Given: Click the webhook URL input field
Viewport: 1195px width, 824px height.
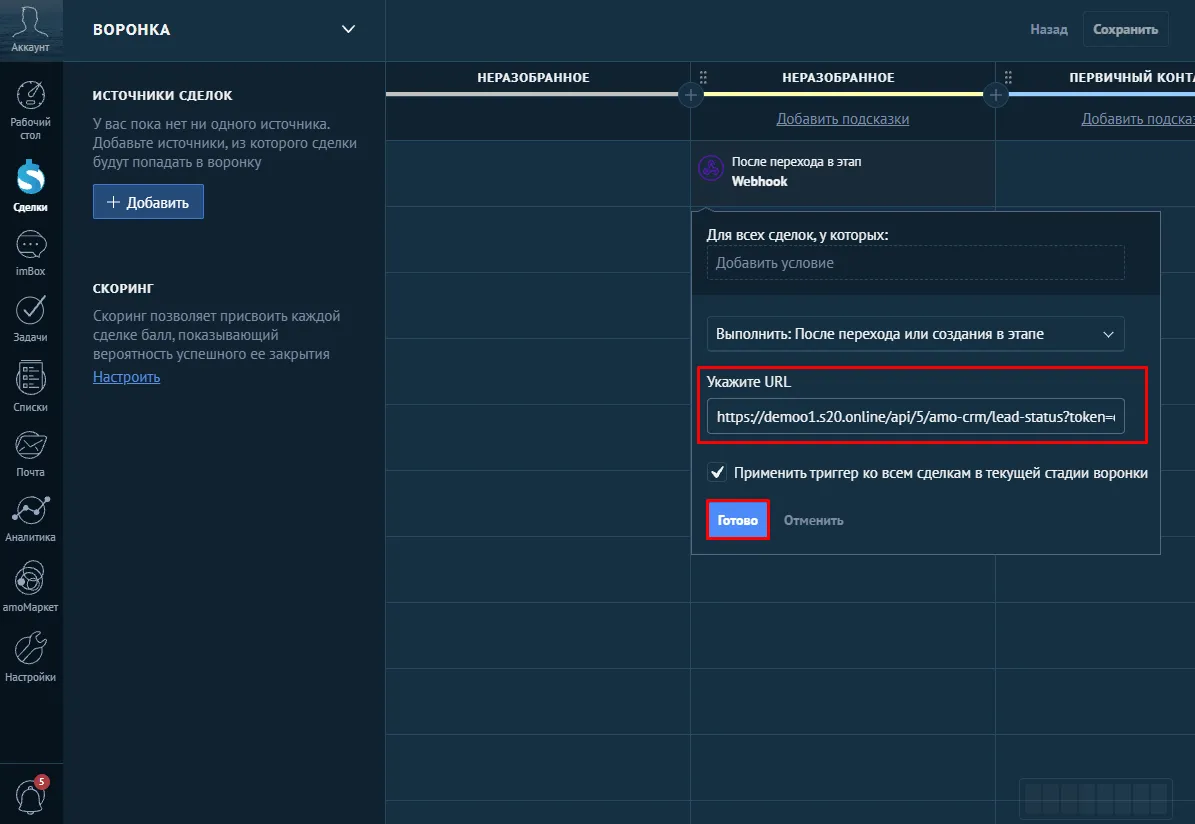Looking at the screenshot, I should click(x=915, y=416).
